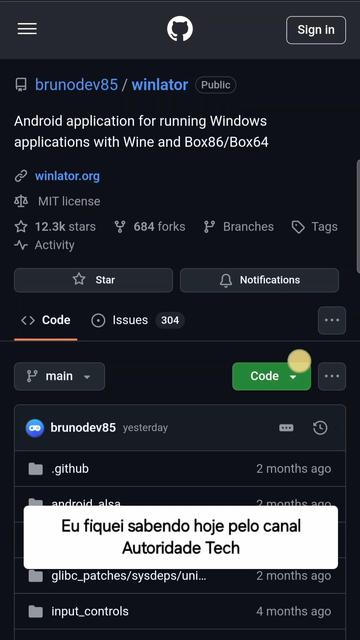Open the winlator.org link

pyautogui.click(x=67, y=176)
